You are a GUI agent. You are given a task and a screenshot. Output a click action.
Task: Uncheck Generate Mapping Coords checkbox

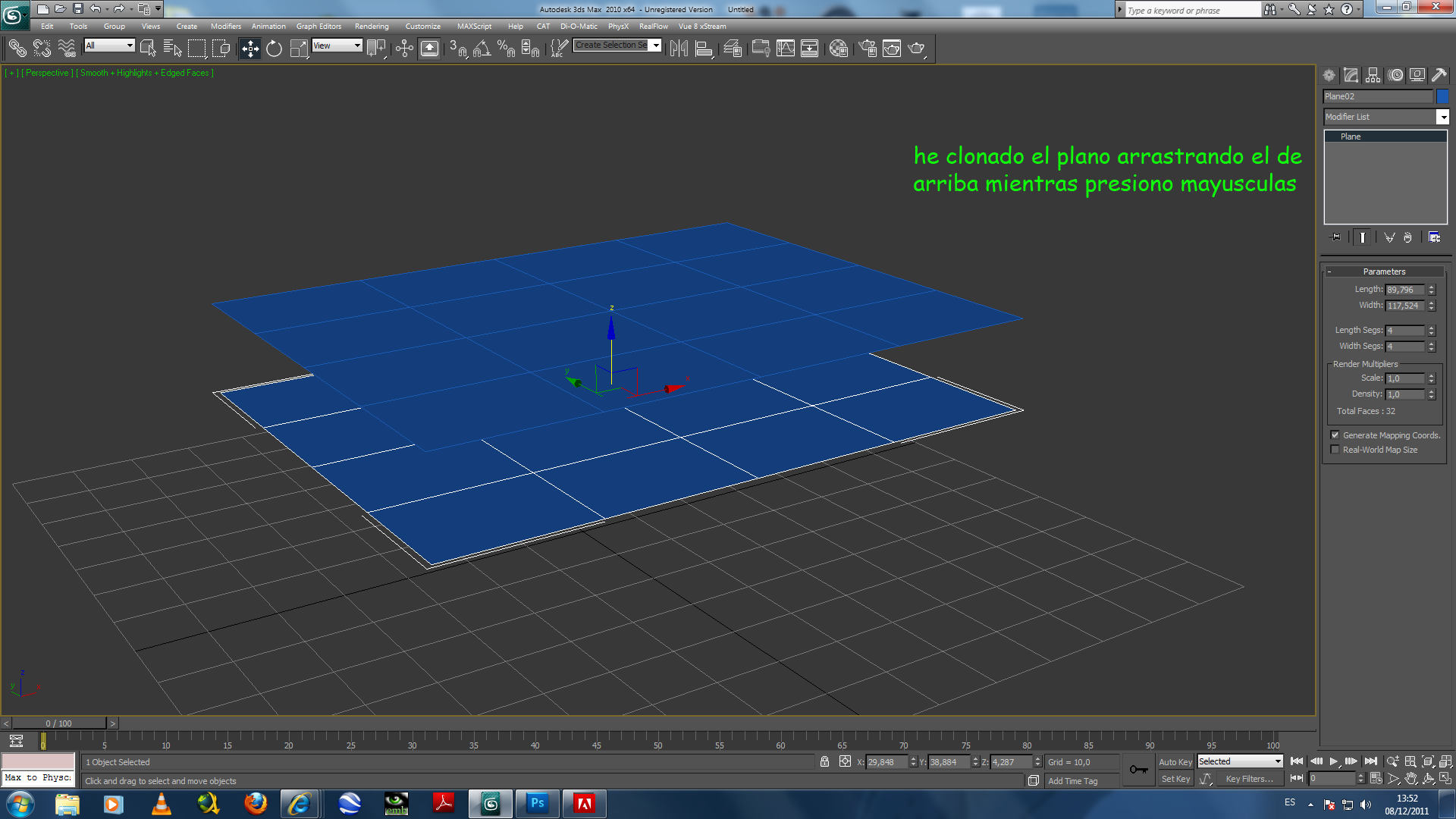click(1335, 435)
